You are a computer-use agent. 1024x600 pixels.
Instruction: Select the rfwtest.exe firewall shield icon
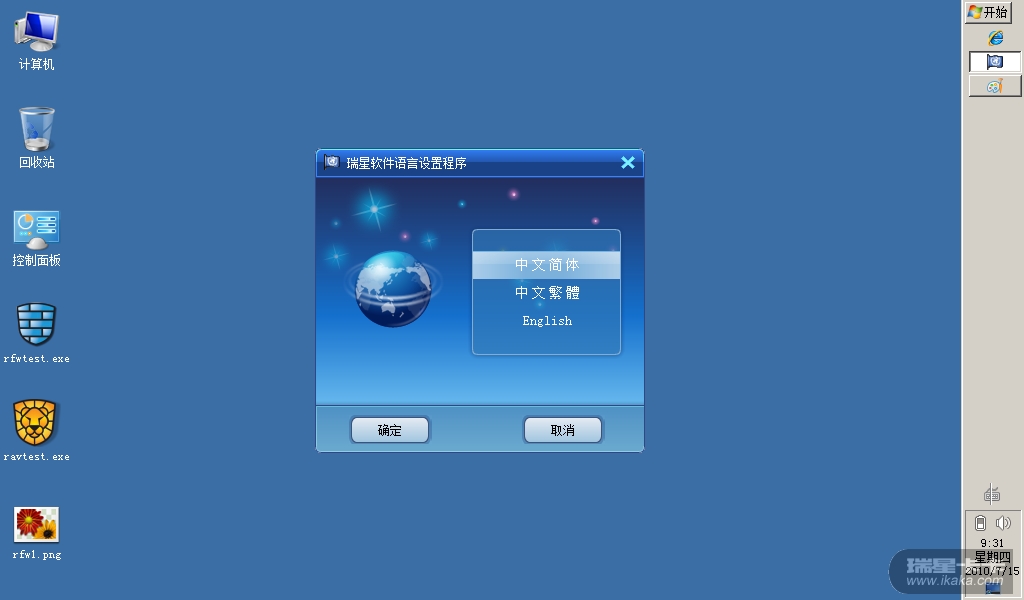pos(37,333)
